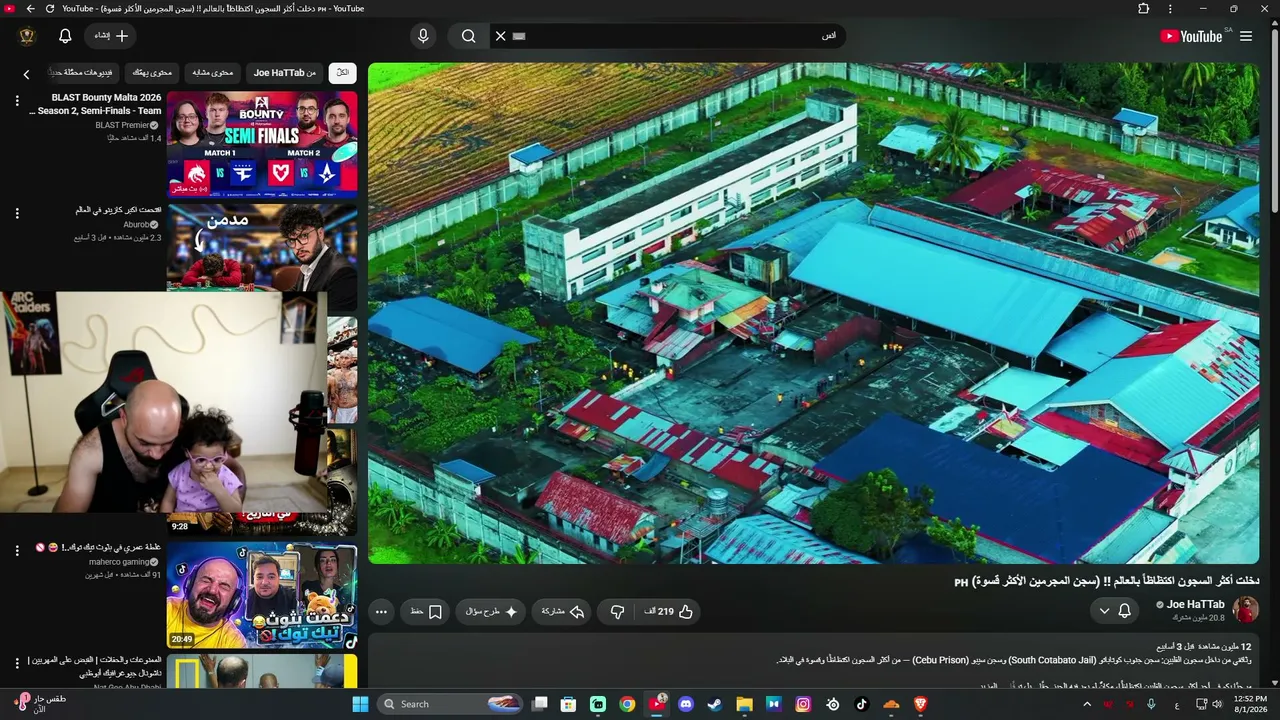The width and height of the screenshot is (1280, 720).
Task: Open weather widget on taskbar
Action: click(41, 703)
